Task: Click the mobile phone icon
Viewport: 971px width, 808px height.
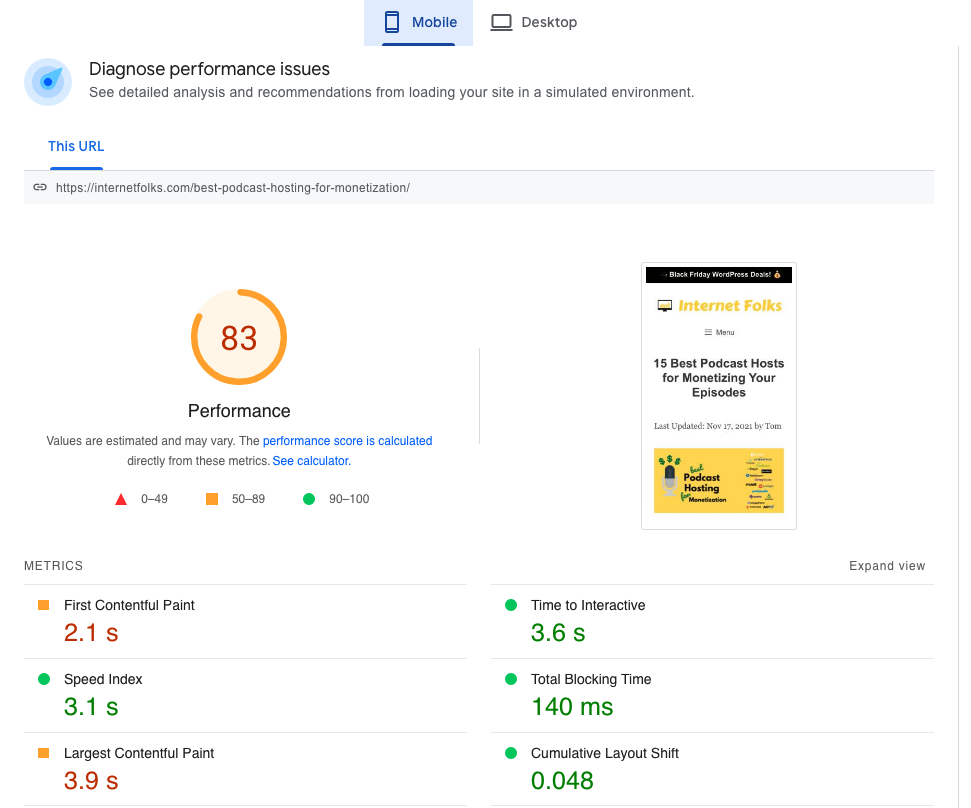Action: (x=392, y=22)
